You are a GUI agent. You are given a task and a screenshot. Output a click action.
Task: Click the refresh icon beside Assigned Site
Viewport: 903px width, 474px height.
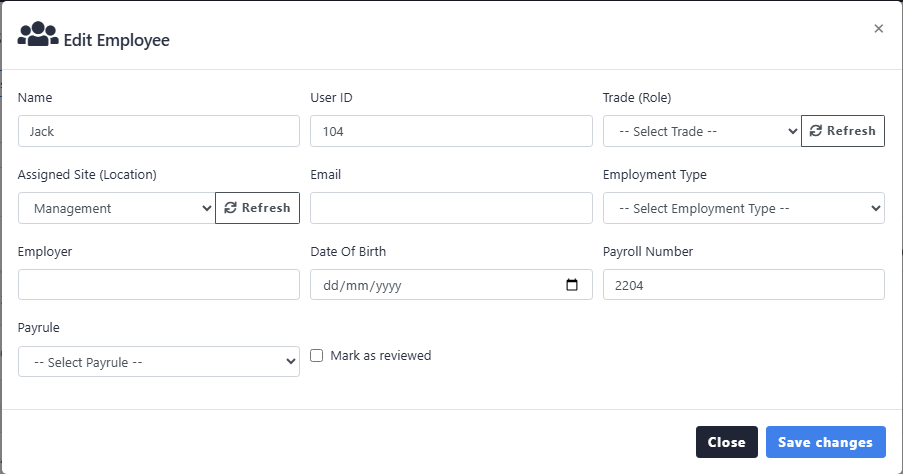coord(231,208)
